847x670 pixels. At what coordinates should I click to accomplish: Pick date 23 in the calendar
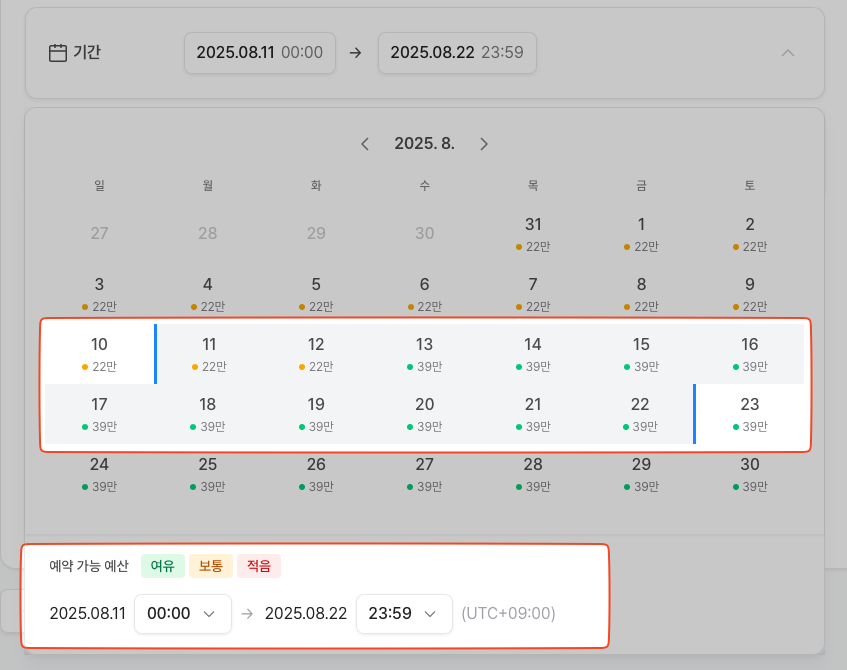click(749, 413)
